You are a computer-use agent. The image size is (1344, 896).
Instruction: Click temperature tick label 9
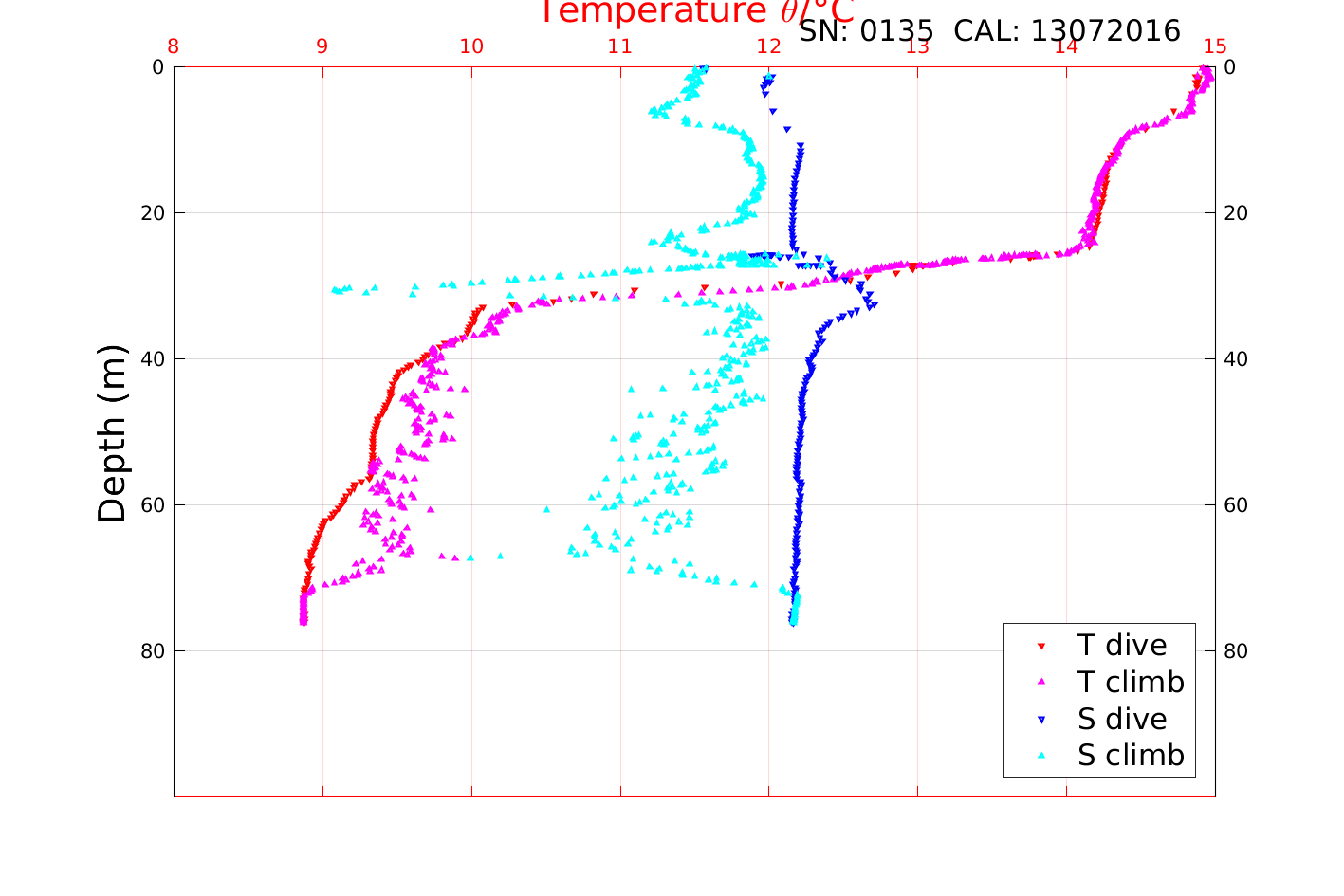click(x=322, y=46)
